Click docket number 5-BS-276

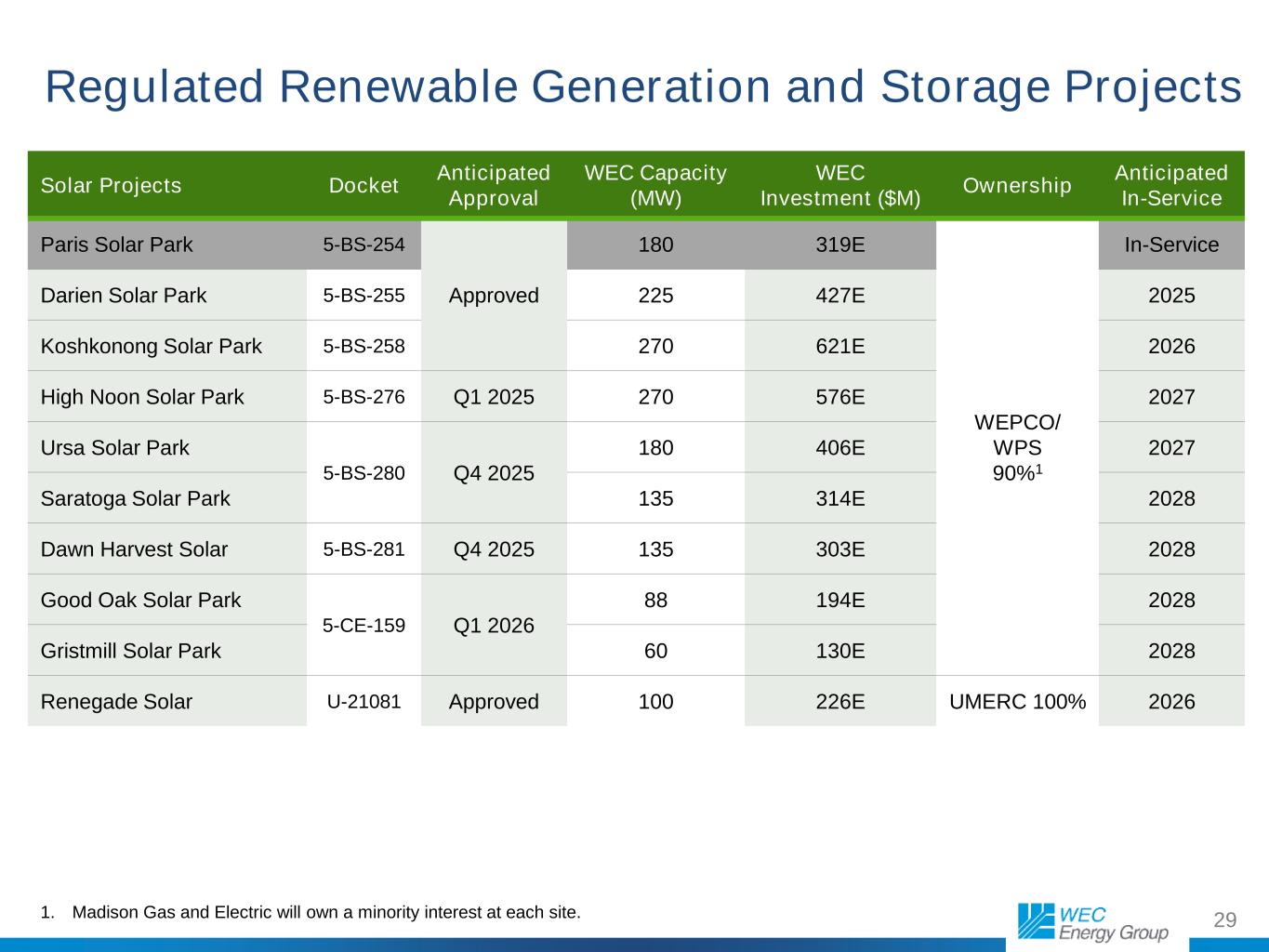click(364, 397)
